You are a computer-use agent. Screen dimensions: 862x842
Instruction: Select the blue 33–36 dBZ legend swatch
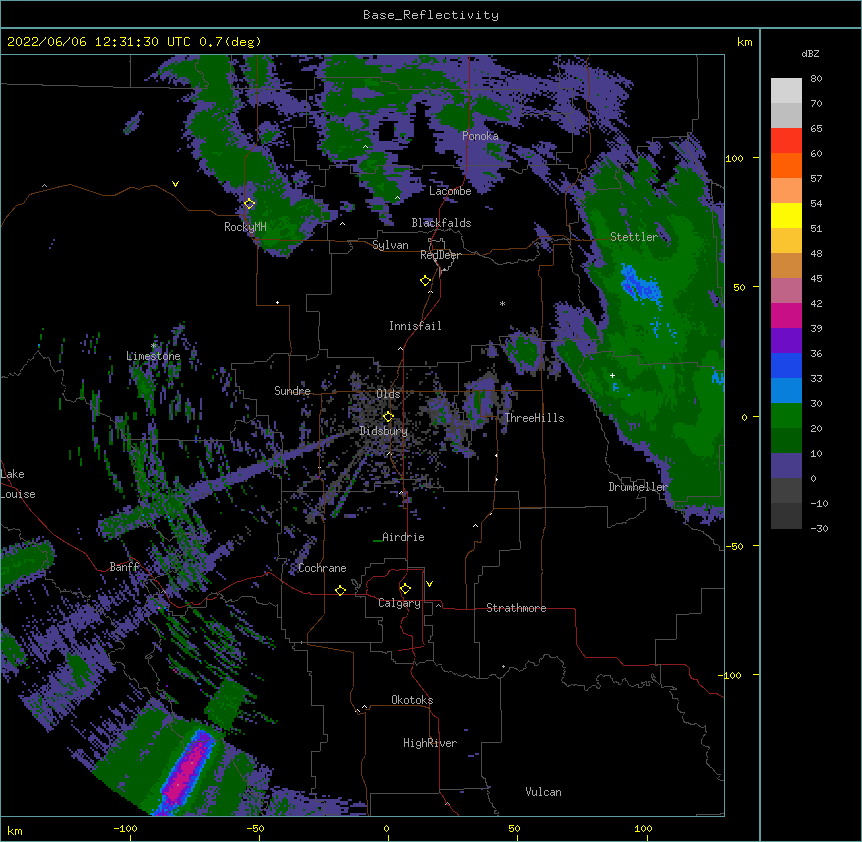coord(786,365)
